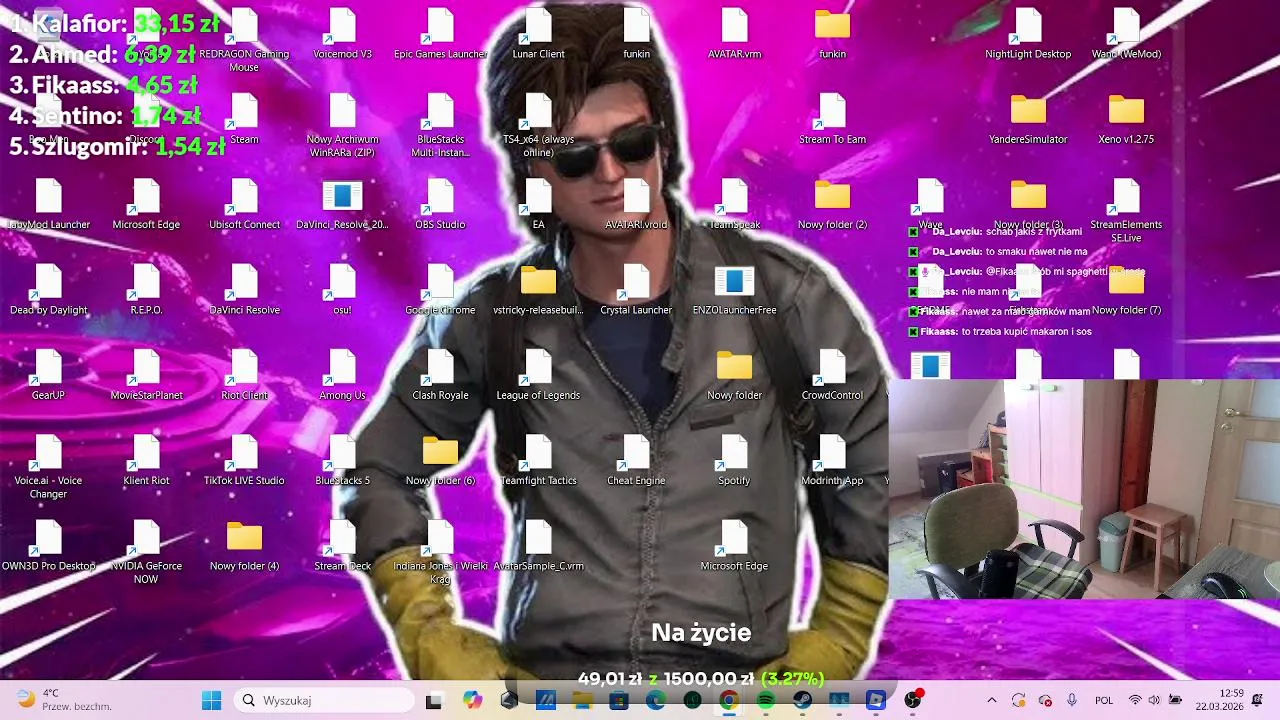The image size is (1280, 720).
Task: Open the YandereSimulator folder
Action: point(1028,119)
